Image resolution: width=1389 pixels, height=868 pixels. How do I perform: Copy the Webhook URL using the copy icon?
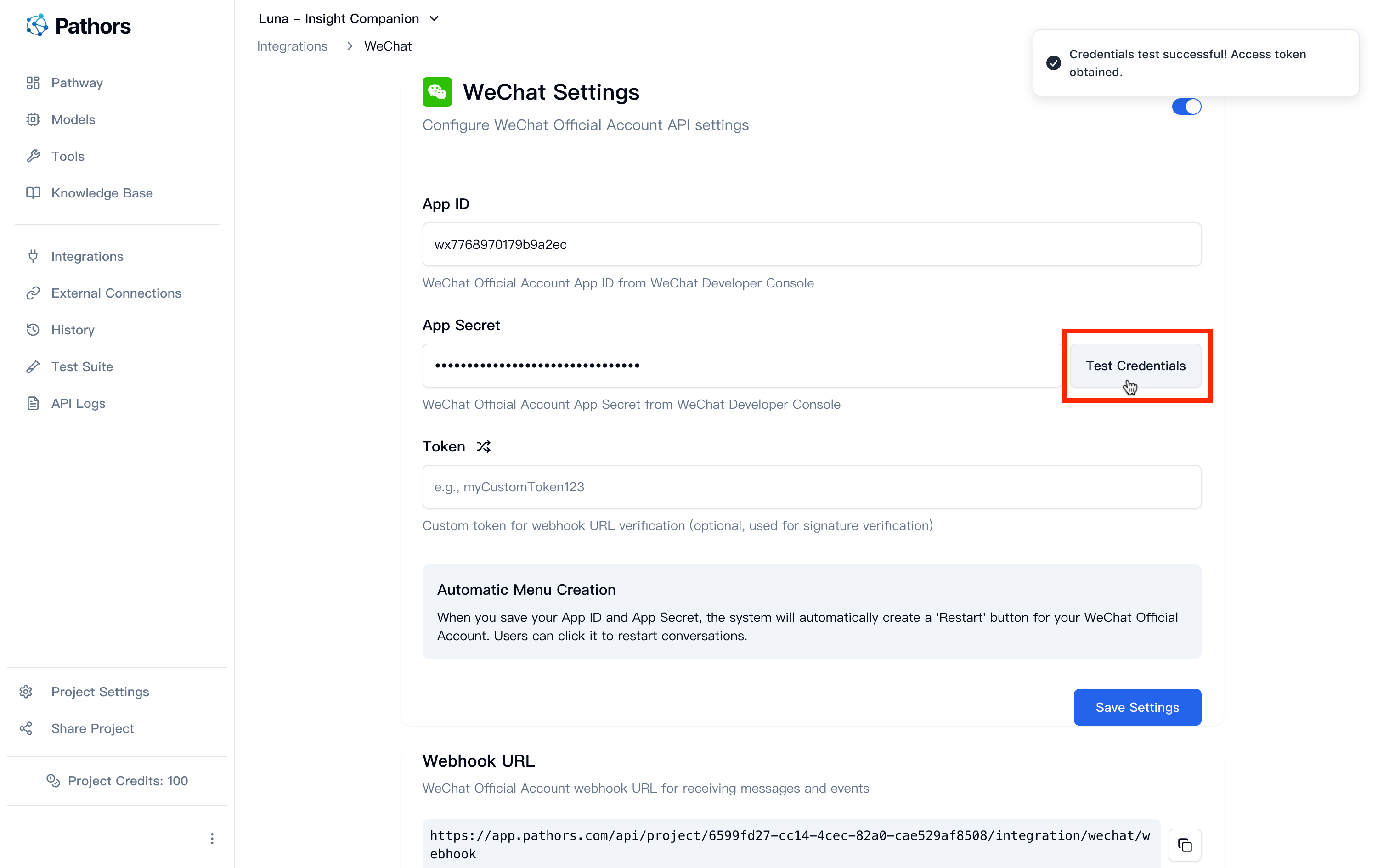(x=1185, y=845)
